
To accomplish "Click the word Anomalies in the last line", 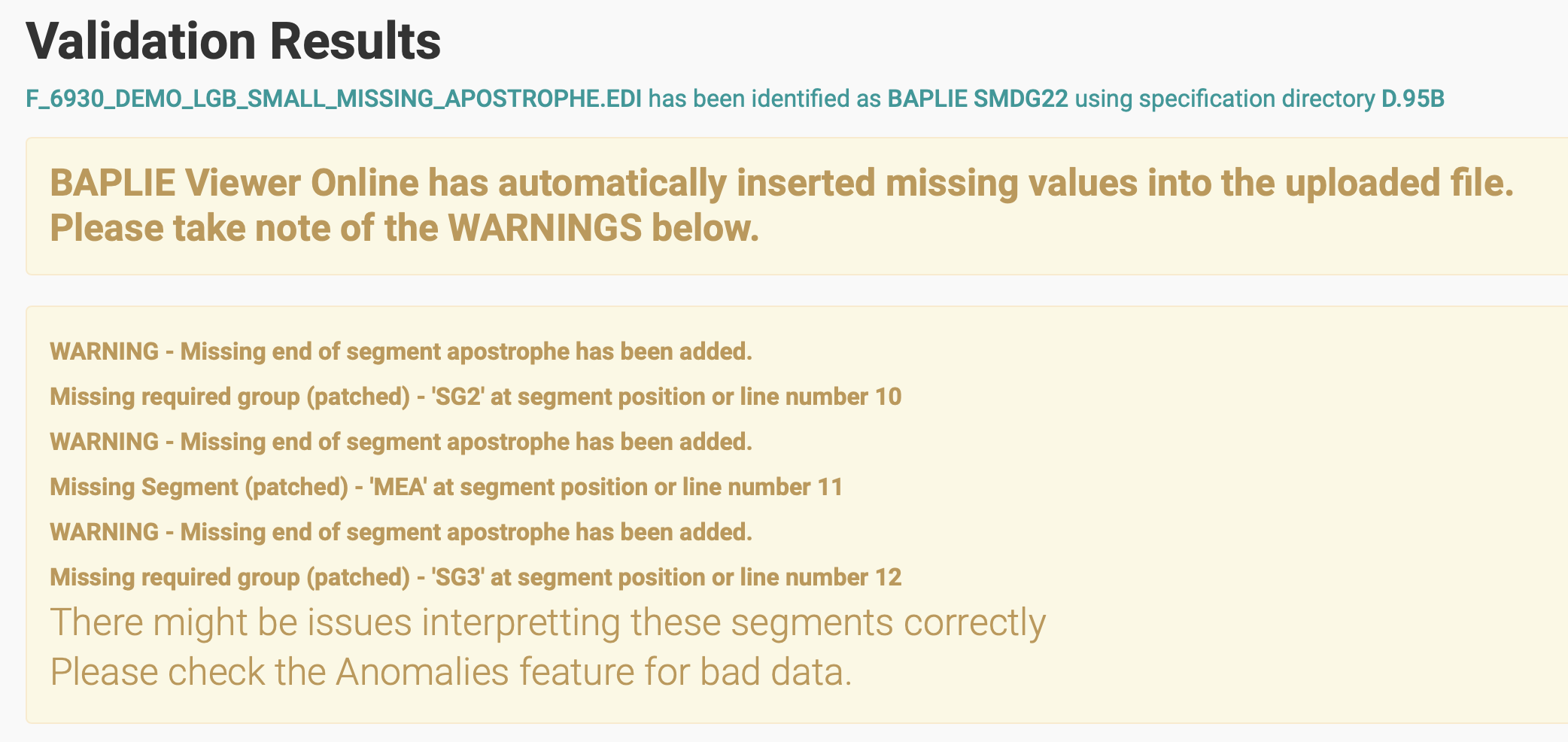I will pyautogui.click(x=422, y=671).
